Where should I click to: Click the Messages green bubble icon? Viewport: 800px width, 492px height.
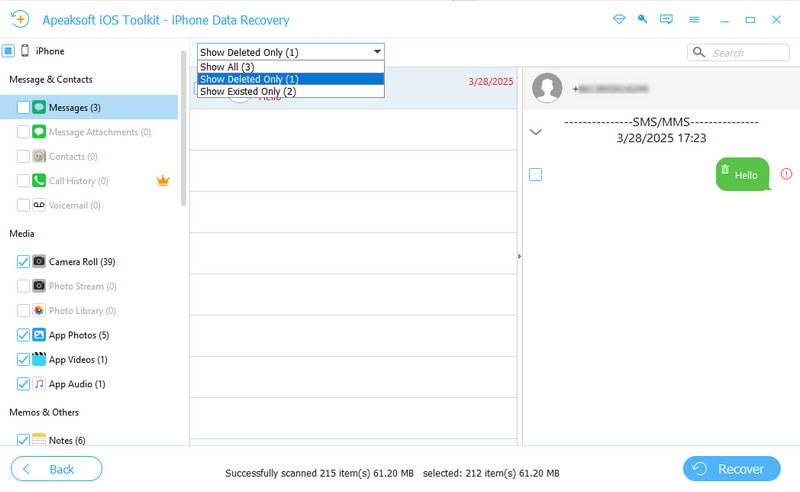coord(39,107)
